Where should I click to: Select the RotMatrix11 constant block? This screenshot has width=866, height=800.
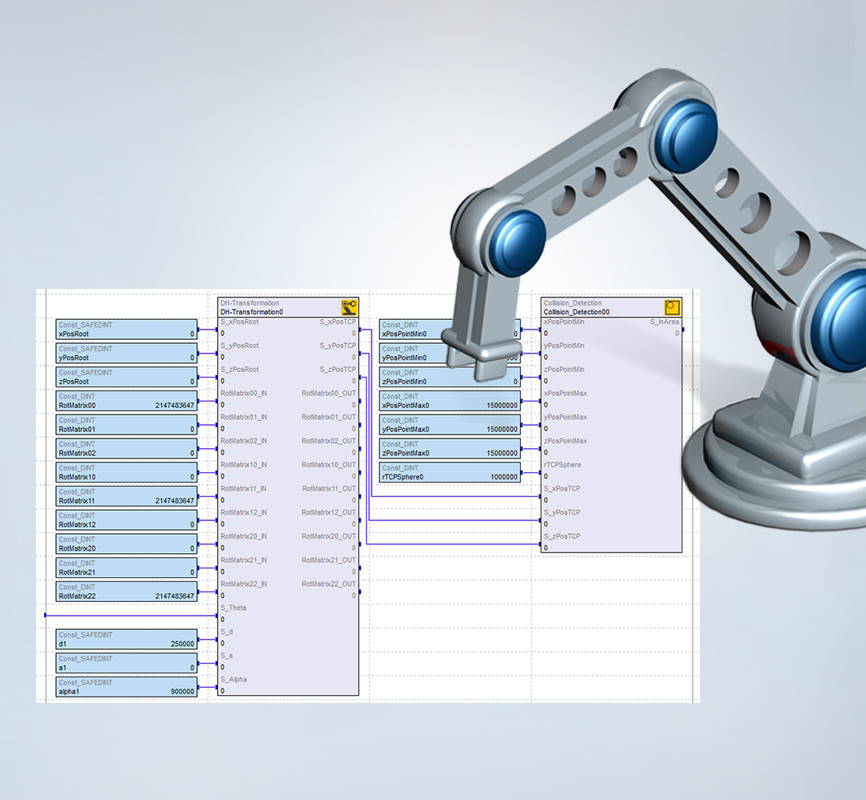click(x=127, y=496)
